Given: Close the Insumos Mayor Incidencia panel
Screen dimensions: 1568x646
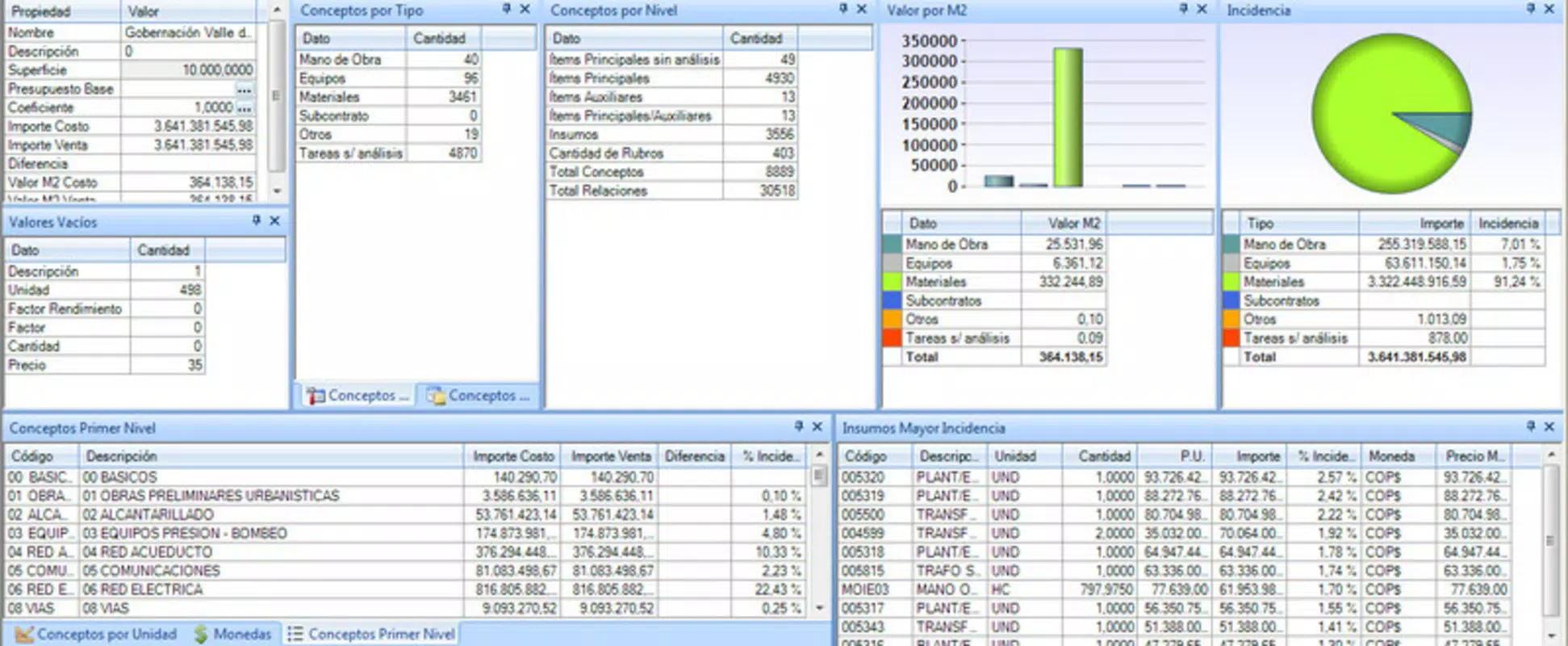Looking at the screenshot, I should click(1549, 426).
